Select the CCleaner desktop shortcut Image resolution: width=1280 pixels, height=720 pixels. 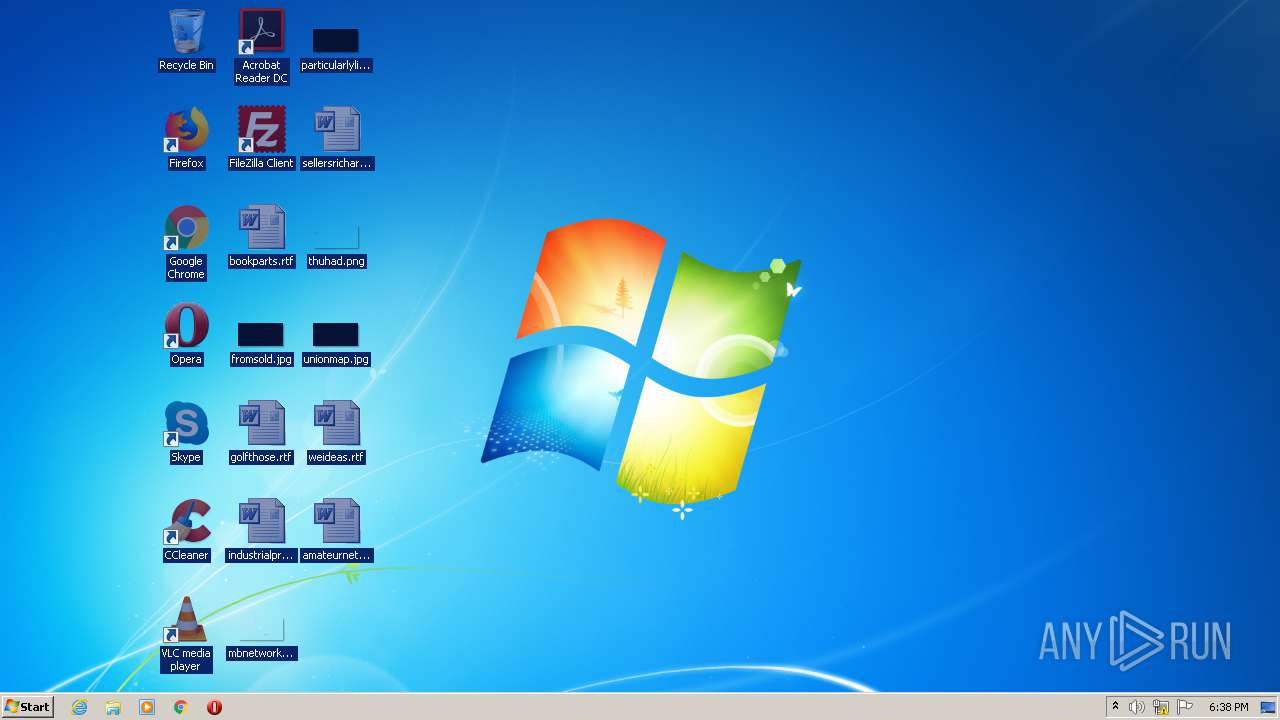click(x=186, y=530)
